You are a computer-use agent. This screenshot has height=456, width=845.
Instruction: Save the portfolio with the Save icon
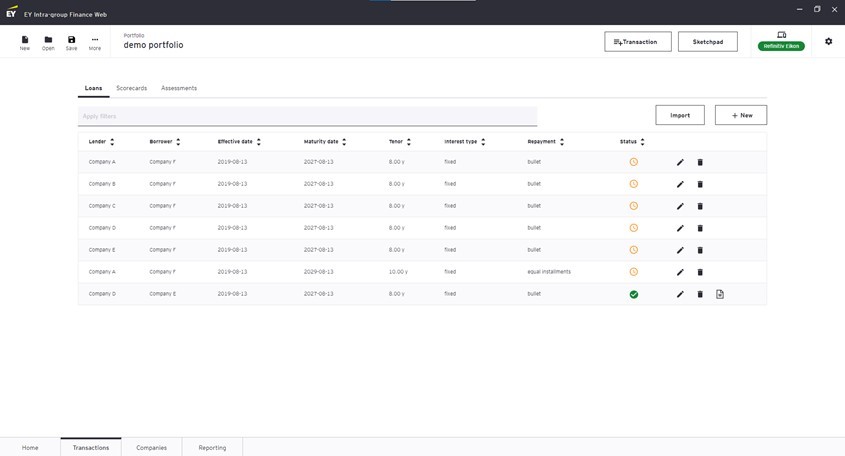pyautogui.click(x=71, y=42)
